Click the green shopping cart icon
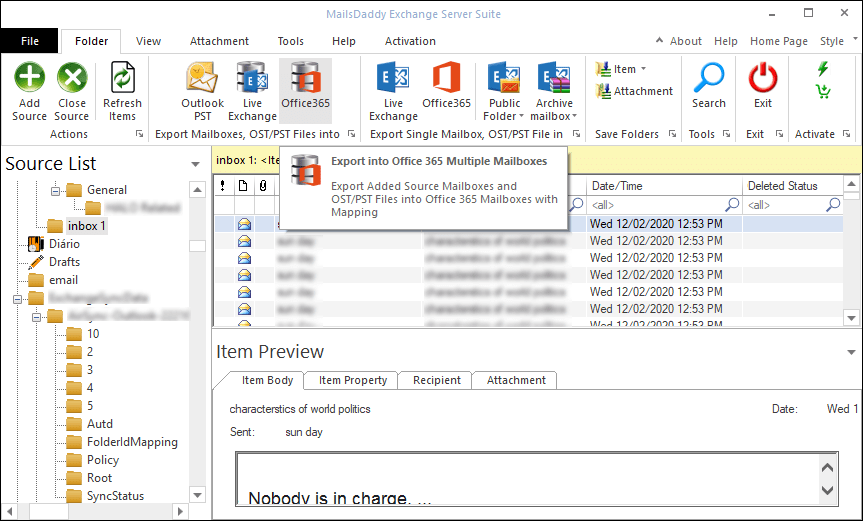 (823, 91)
